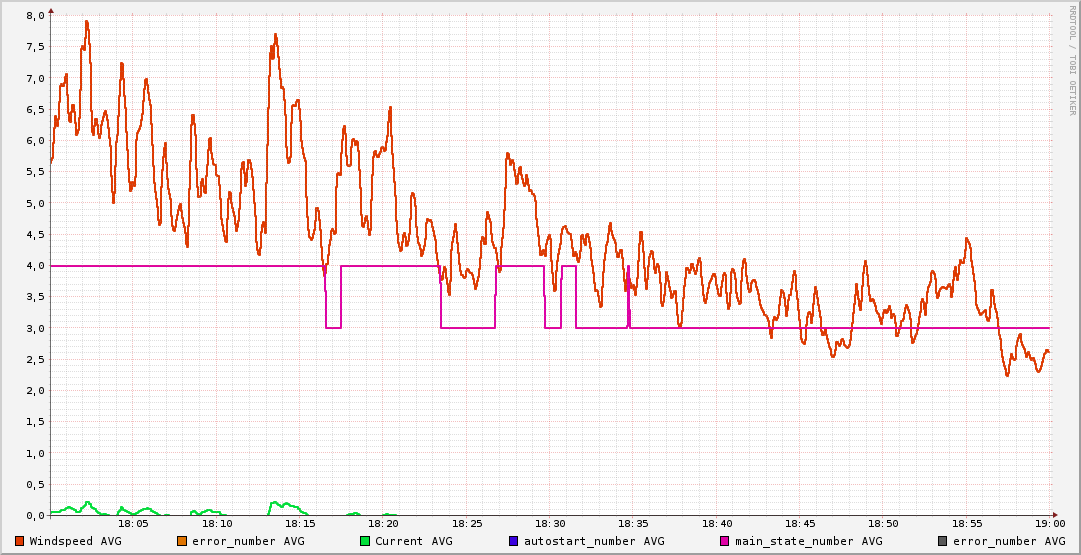Pick the 18:45 time axis label
Viewport: 1081px width, 555px height.
pos(800,523)
